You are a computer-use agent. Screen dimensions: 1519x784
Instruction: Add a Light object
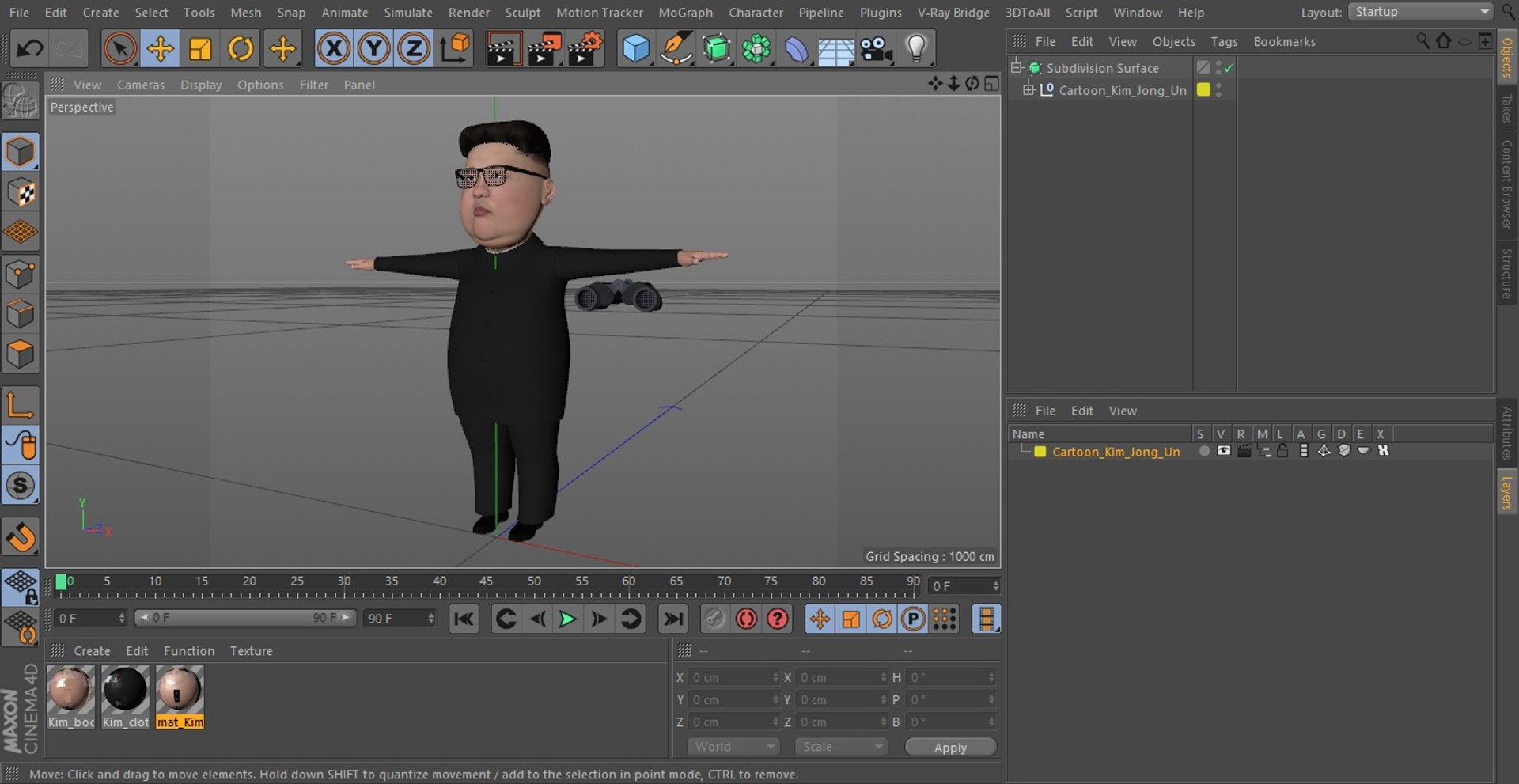(x=916, y=49)
